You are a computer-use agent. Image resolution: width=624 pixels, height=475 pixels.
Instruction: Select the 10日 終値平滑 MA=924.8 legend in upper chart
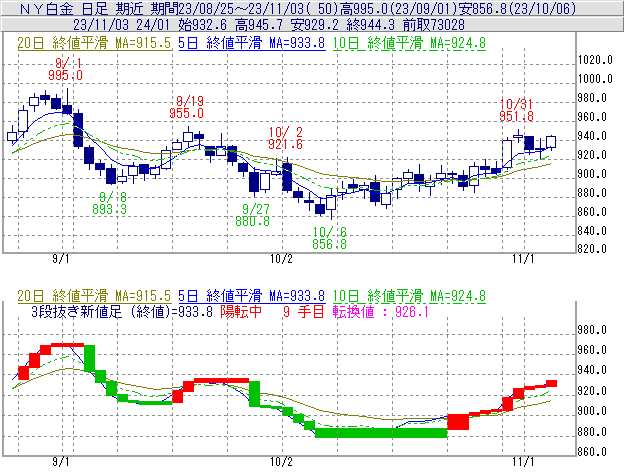(409, 43)
